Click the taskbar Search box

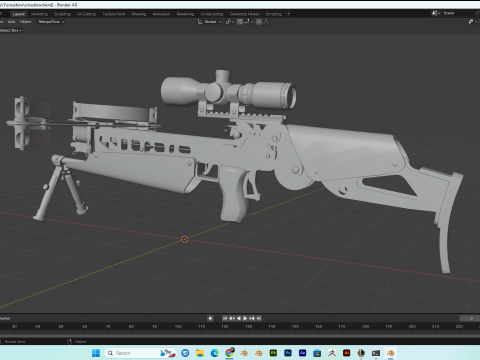click(141, 353)
